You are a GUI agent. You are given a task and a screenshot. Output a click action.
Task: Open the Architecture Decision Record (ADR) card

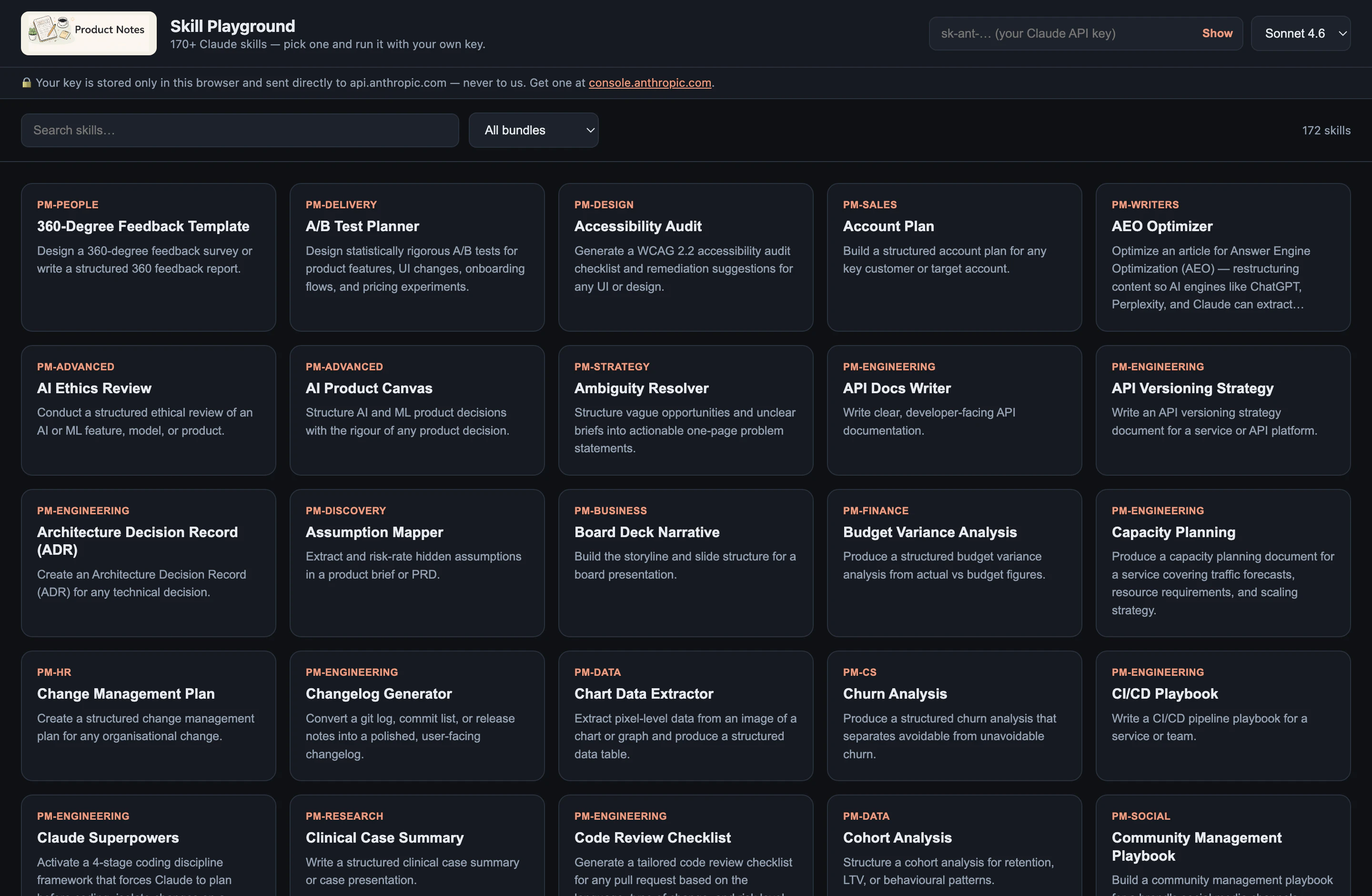(x=149, y=563)
